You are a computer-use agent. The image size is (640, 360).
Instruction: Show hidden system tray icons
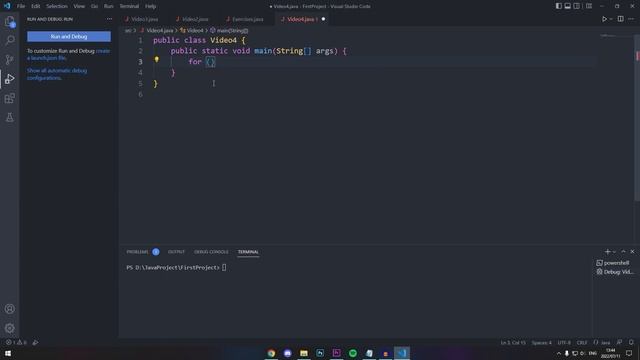click(x=559, y=353)
